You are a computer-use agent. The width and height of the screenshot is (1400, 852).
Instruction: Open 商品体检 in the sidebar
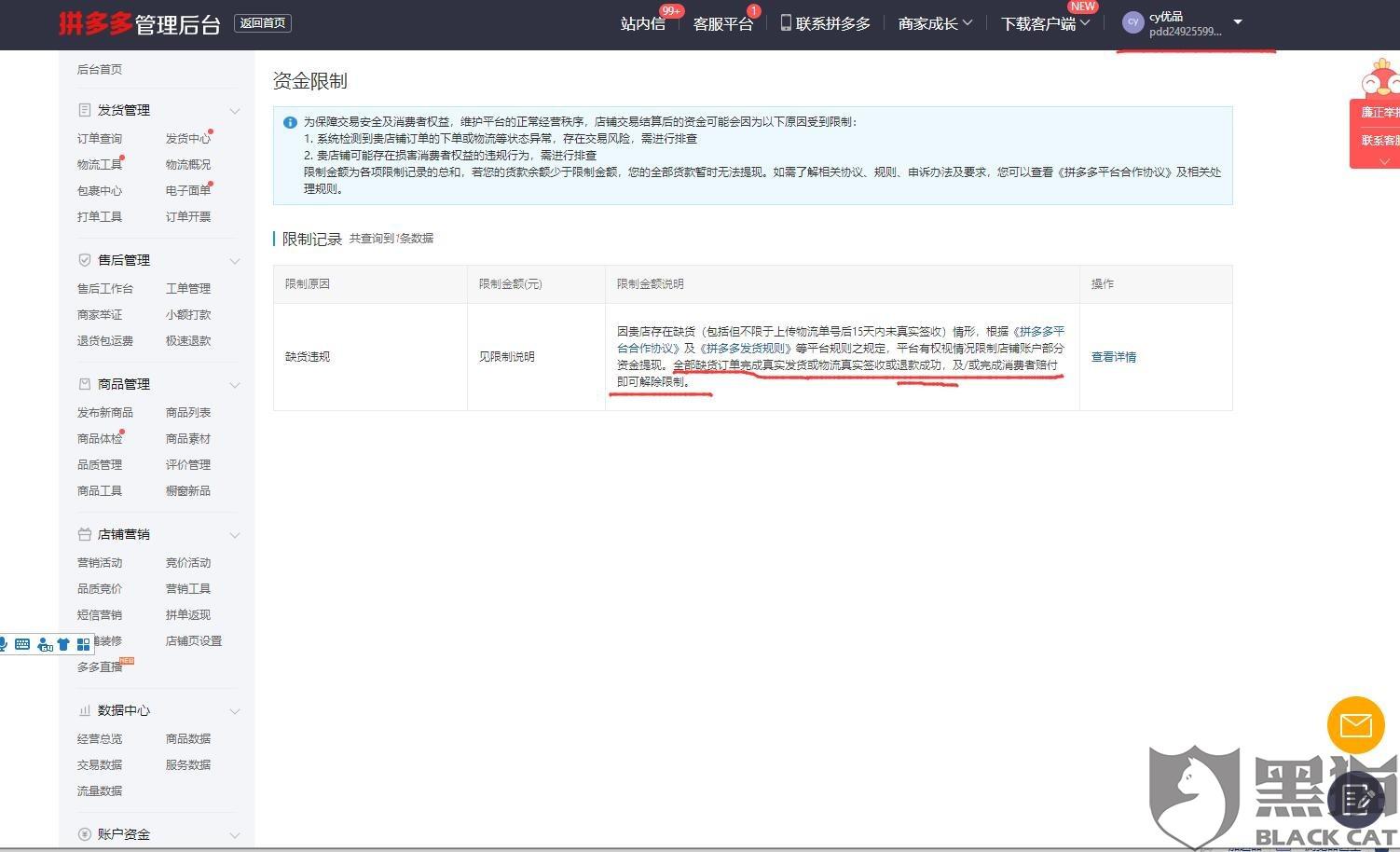(x=100, y=438)
